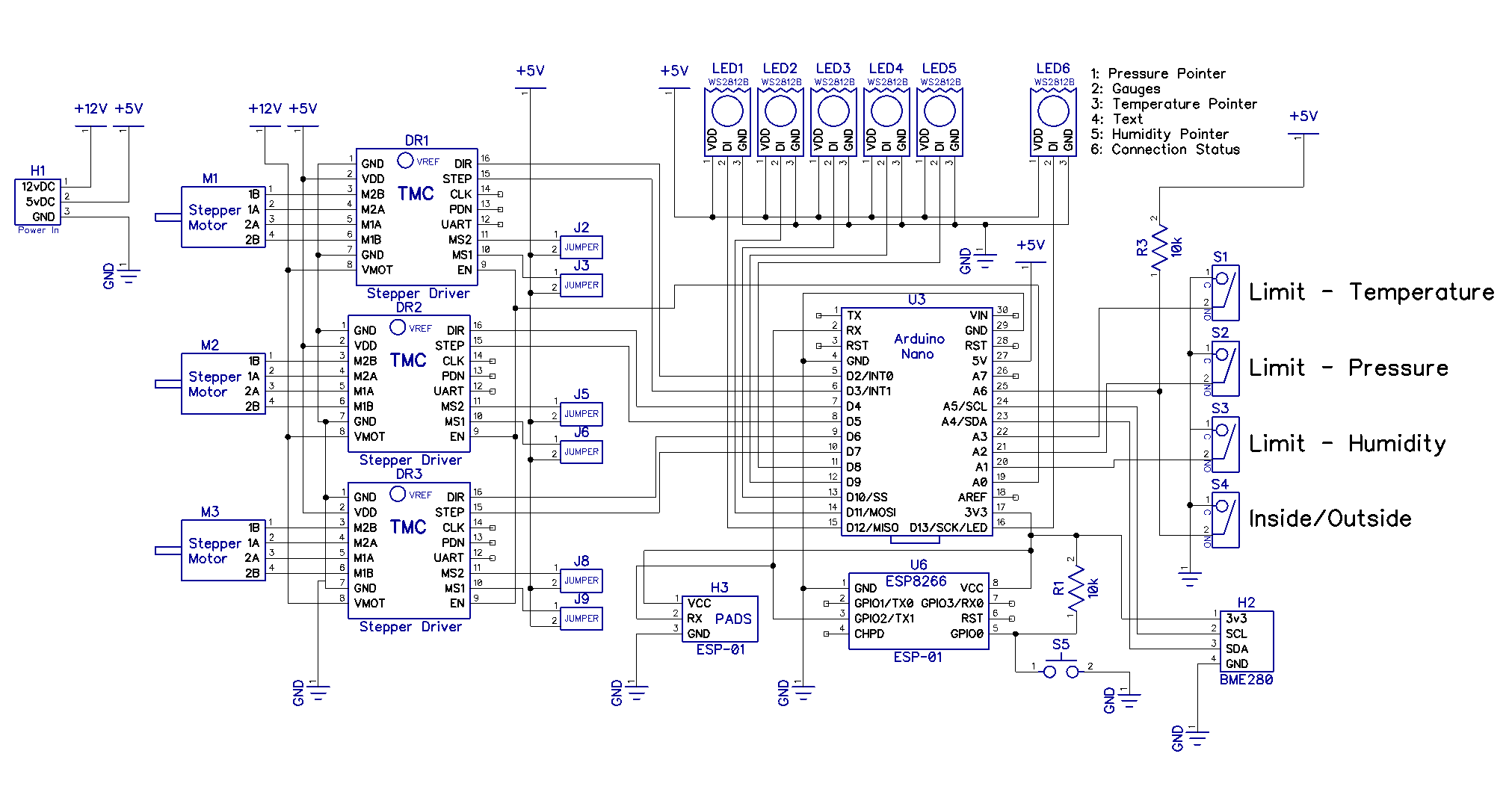Select the LED6 WS2812B symbol
This screenshot has width=1512, height=795.
[x=1053, y=122]
